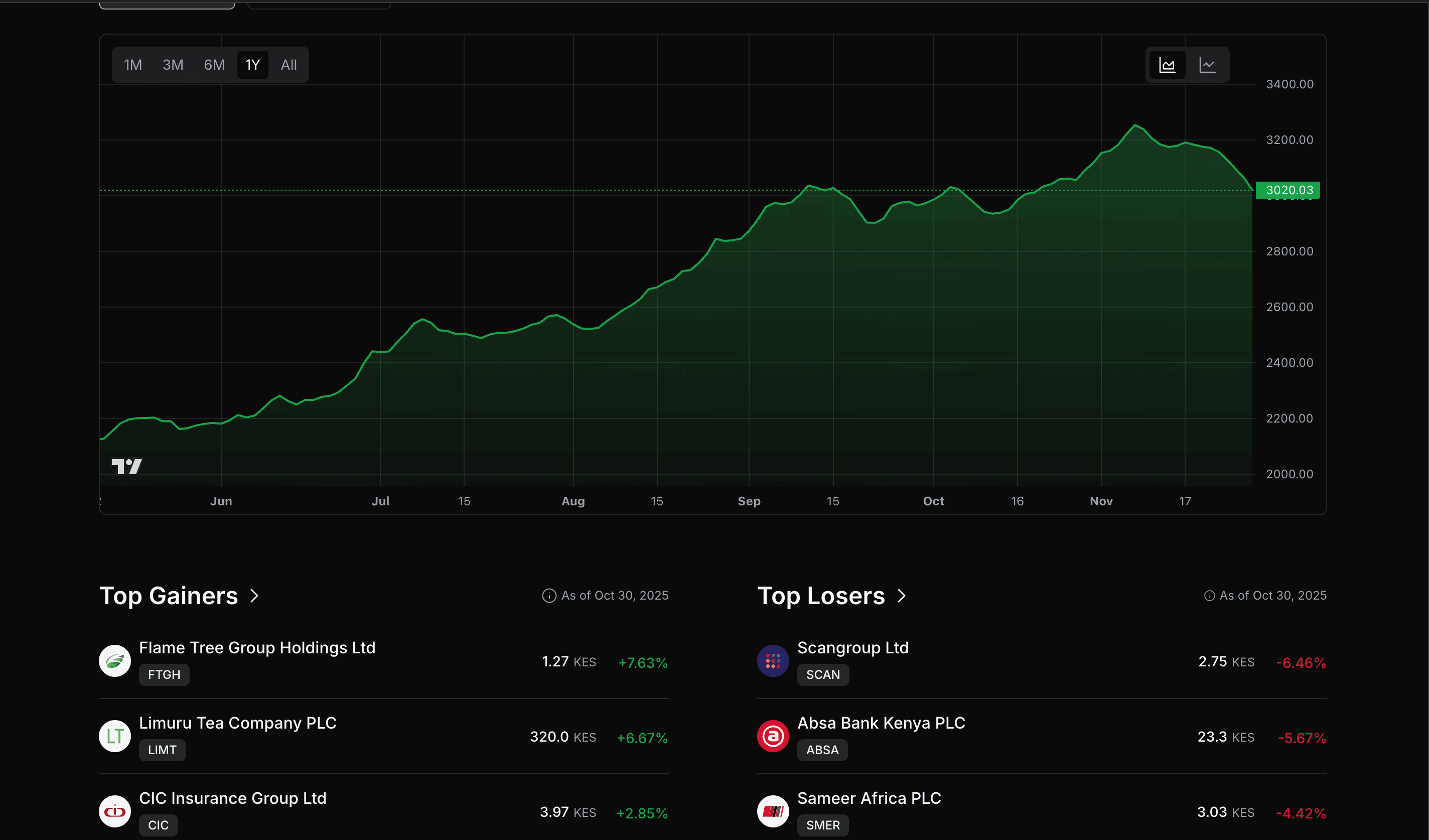The image size is (1429, 840).
Task: Expand Top Losers chevron arrow
Action: [x=902, y=596]
